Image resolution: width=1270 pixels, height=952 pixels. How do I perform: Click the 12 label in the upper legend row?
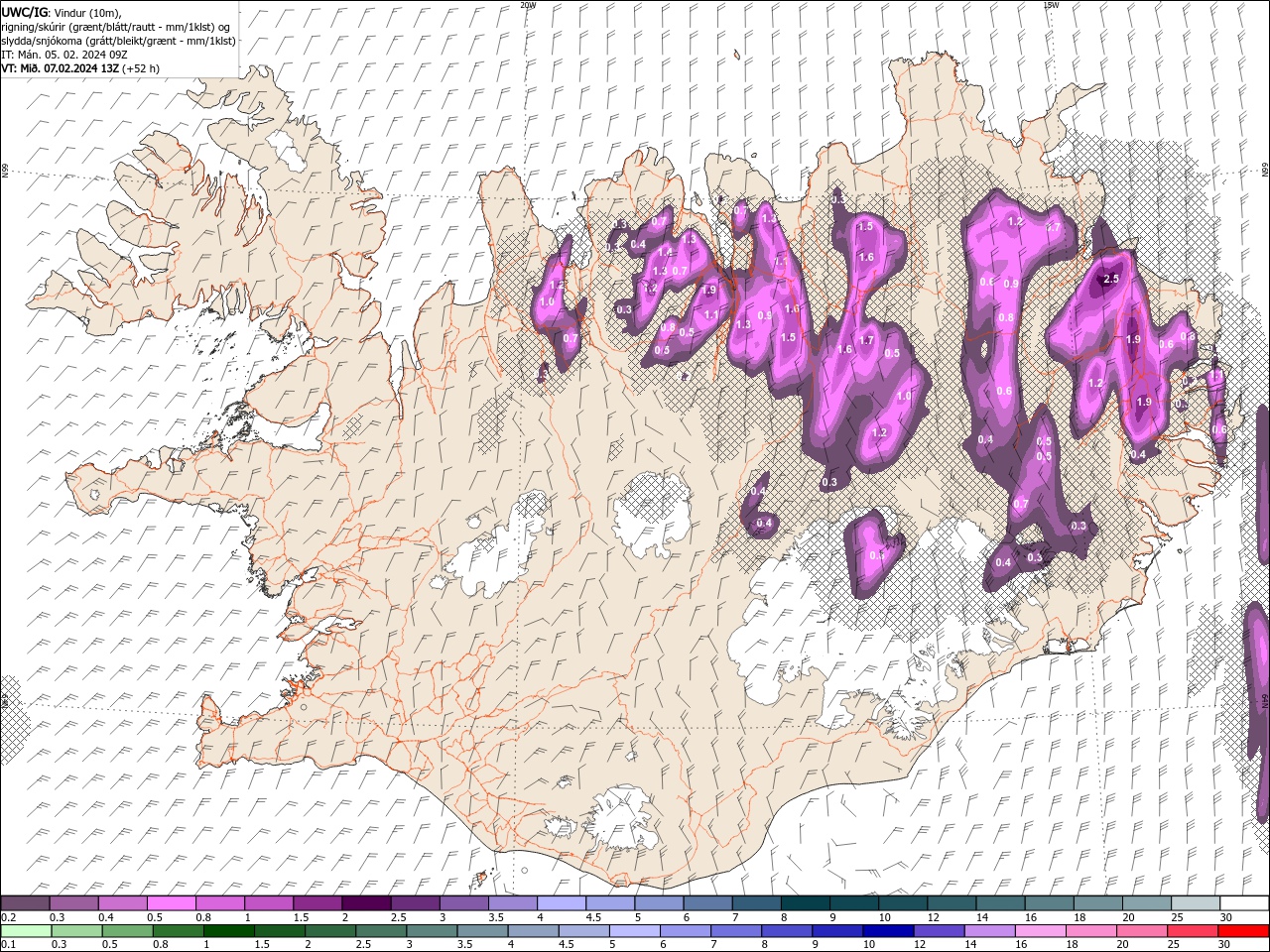point(934,917)
